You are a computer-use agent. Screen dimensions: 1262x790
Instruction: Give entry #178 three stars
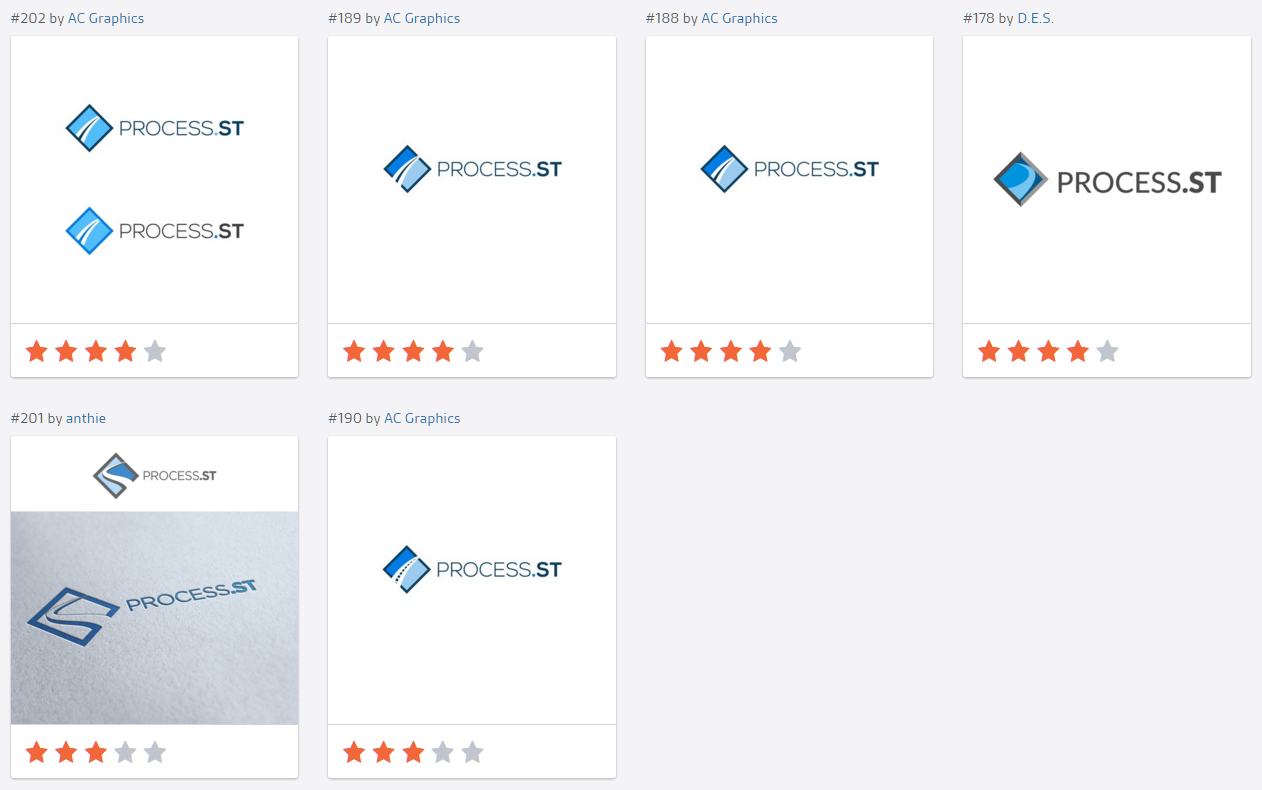tap(1048, 351)
